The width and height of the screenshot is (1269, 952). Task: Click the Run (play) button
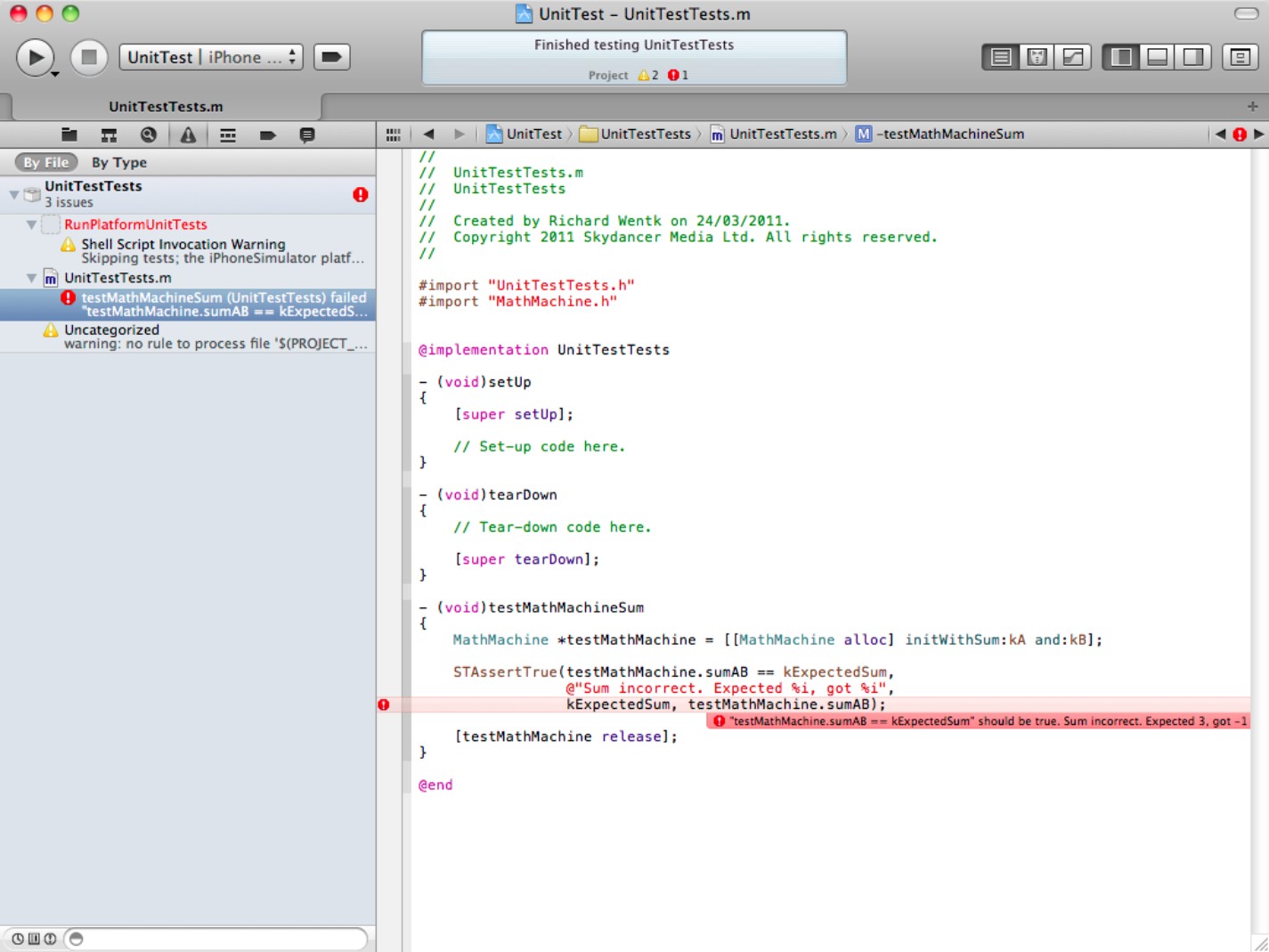pos(35,58)
